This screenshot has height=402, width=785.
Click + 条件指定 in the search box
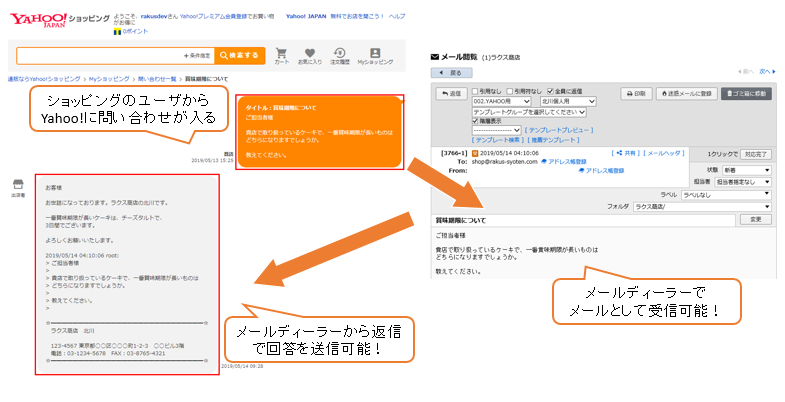coord(197,56)
